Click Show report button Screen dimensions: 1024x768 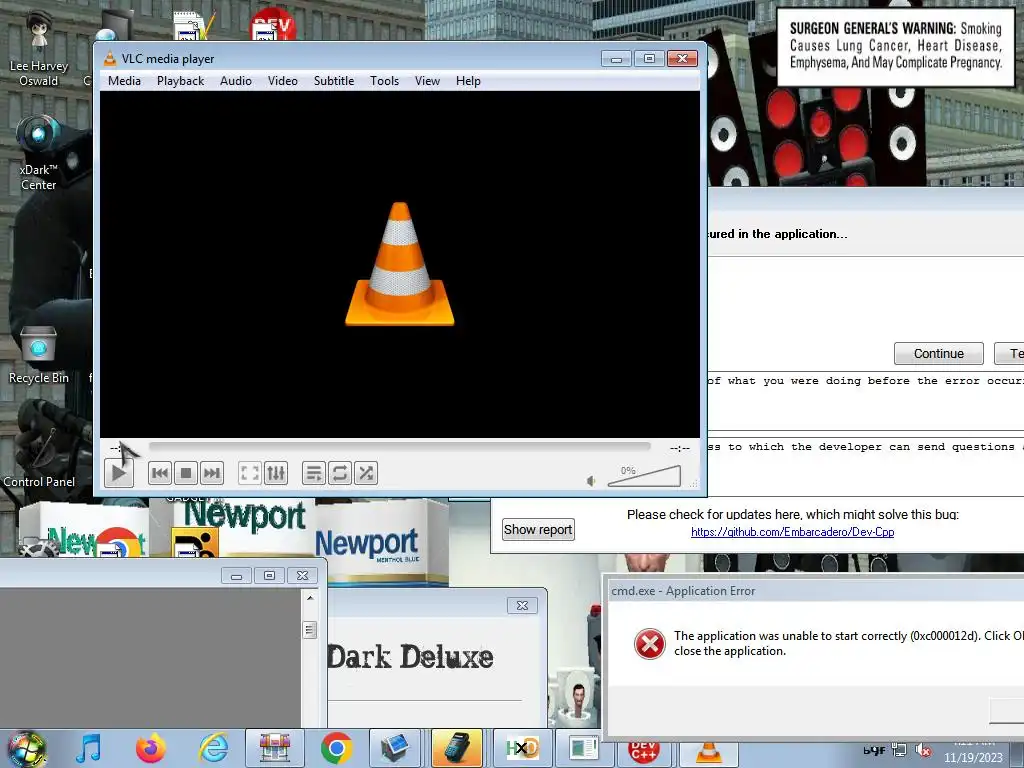click(x=538, y=530)
